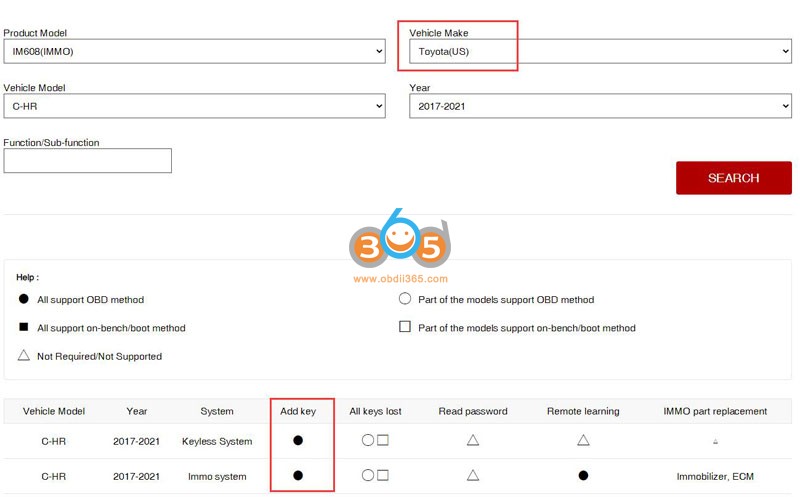Click Add key dot in Immo system row
800x497 pixels.
[298, 476]
